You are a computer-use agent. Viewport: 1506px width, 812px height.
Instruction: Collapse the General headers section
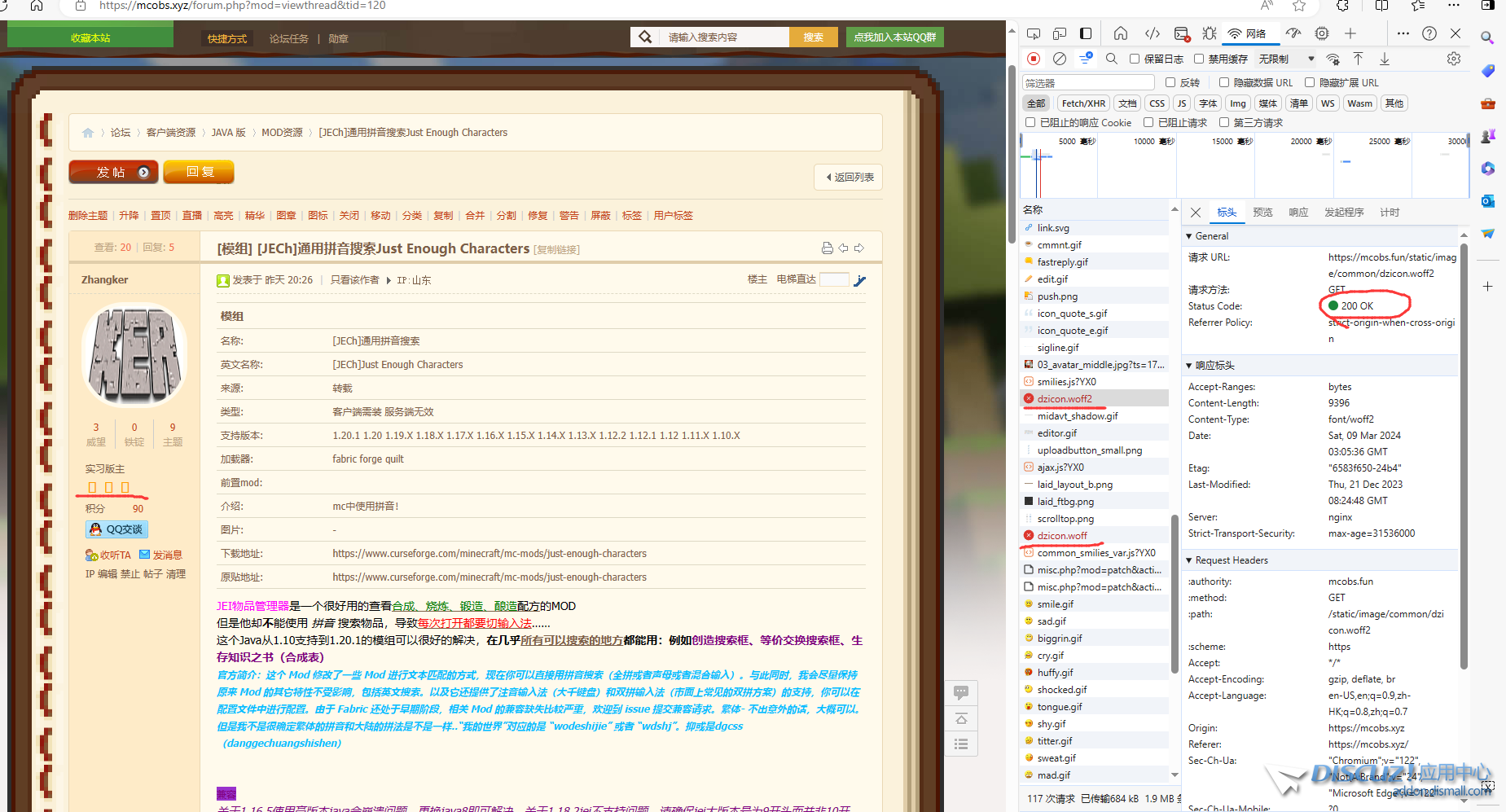(1189, 236)
